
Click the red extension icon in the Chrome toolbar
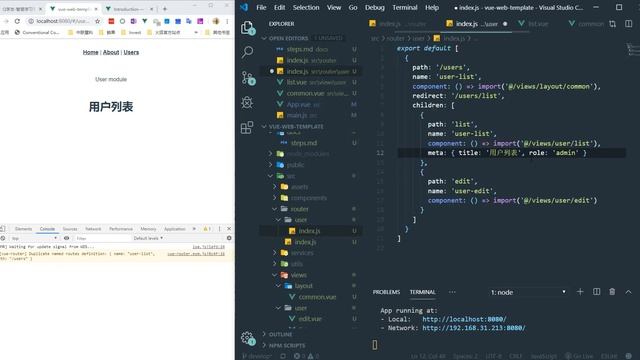point(111,21)
